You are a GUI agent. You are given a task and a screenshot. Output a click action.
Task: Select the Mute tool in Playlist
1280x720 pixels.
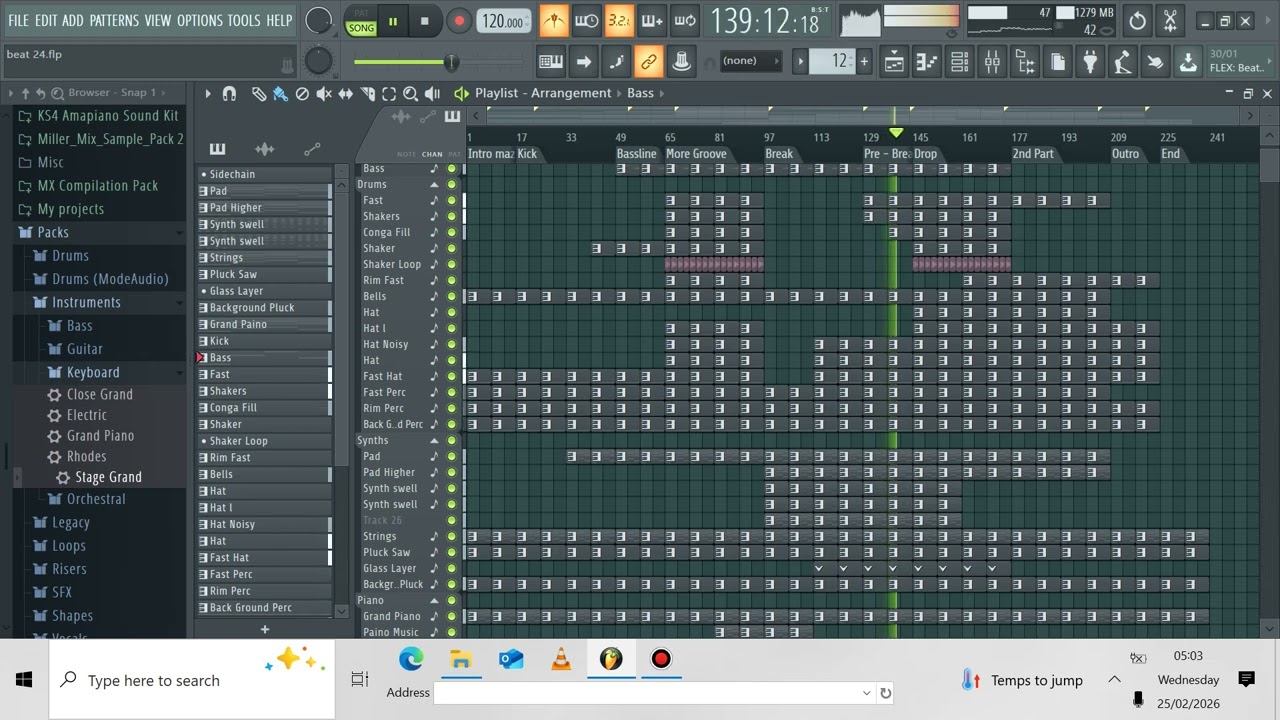324,93
